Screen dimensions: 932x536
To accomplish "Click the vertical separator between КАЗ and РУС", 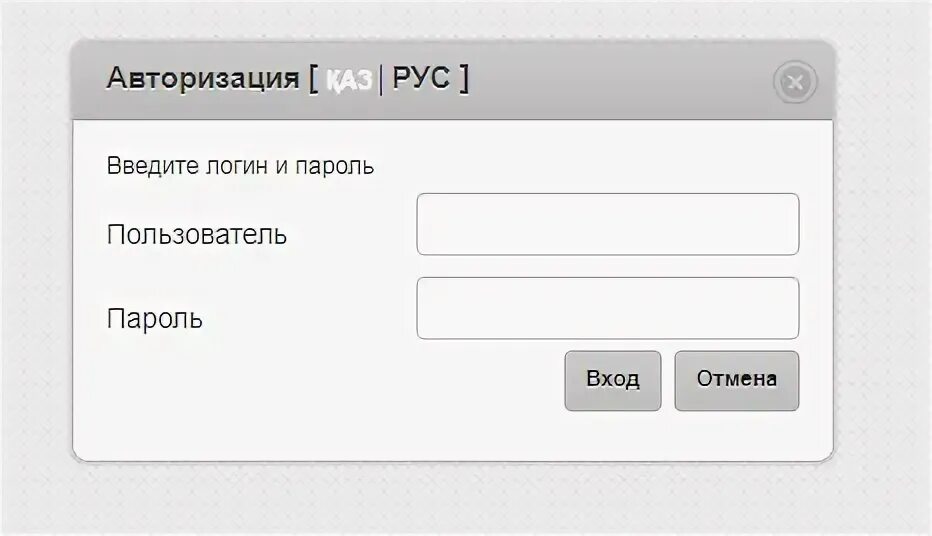I will 381,80.
